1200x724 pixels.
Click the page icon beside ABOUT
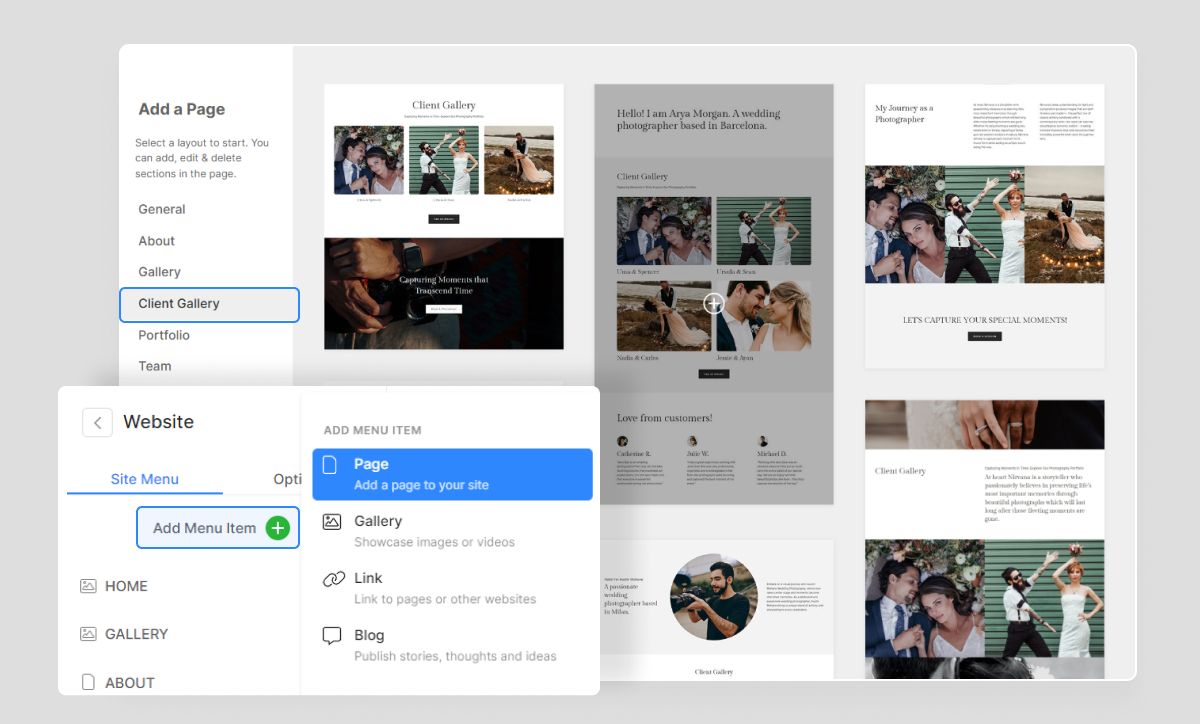coord(89,682)
